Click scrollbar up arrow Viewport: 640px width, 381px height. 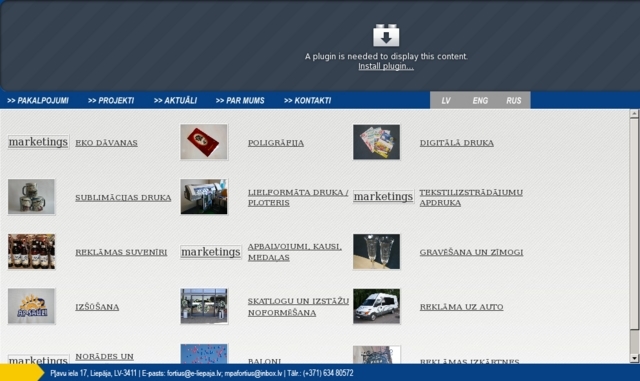click(x=633, y=114)
